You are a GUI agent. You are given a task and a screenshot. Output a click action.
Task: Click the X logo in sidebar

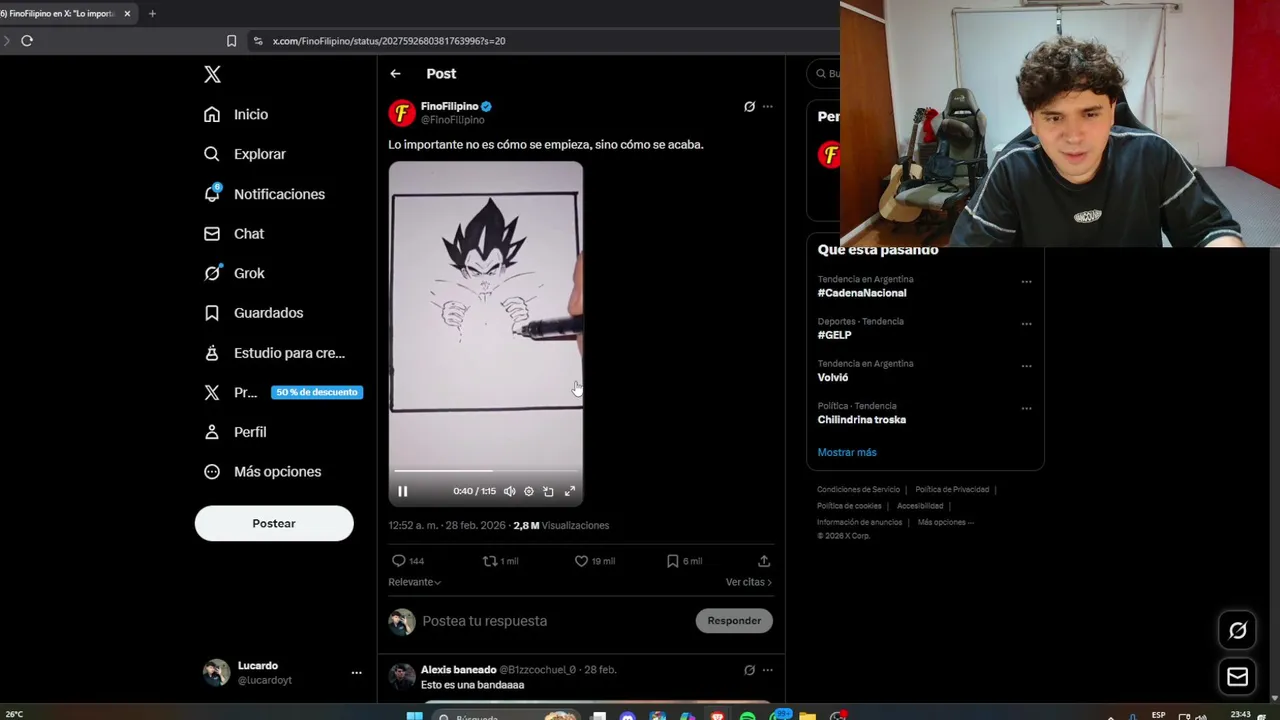(212, 74)
